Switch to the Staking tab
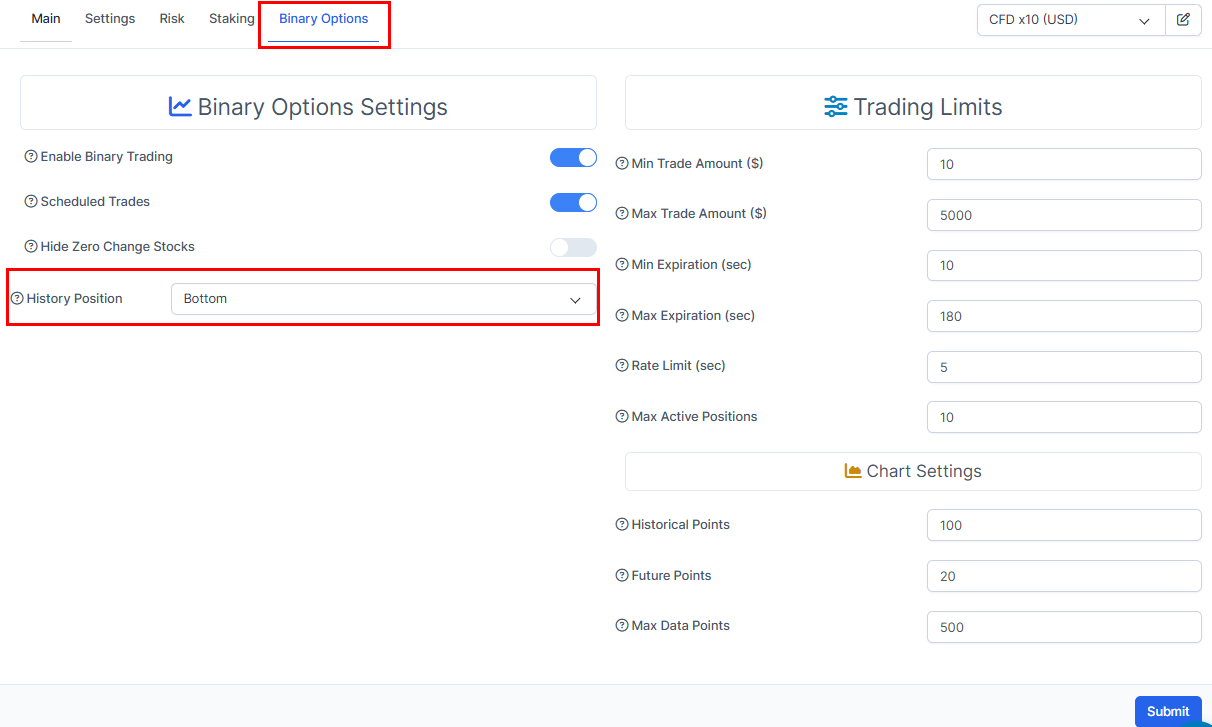 pos(231,19)
